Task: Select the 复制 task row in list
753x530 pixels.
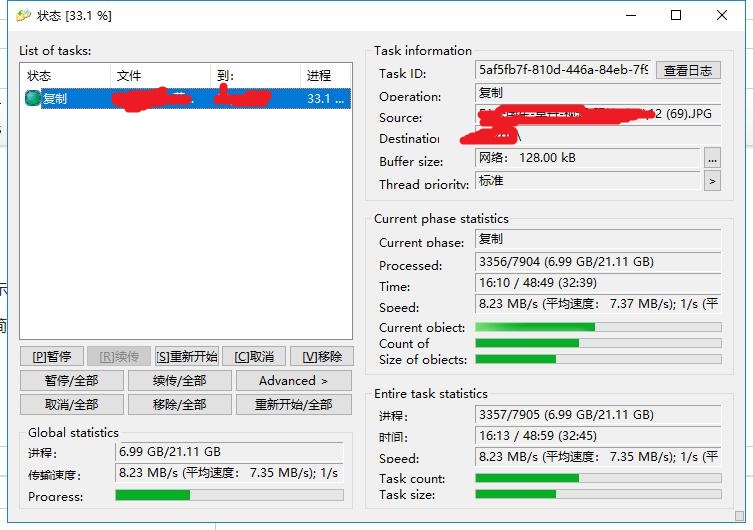Action: click(185, 98)
